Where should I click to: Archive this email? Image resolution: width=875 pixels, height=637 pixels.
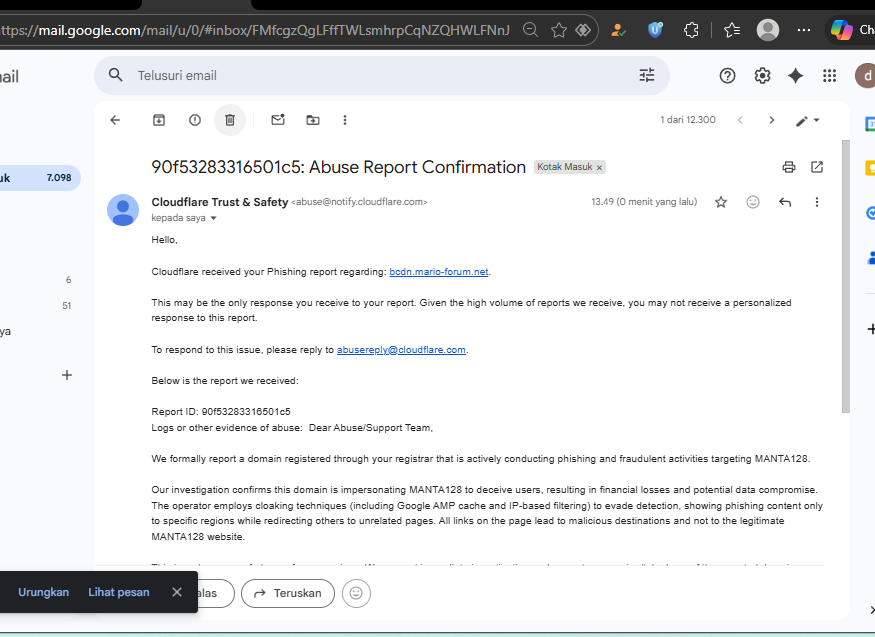[x=159, y=120]
